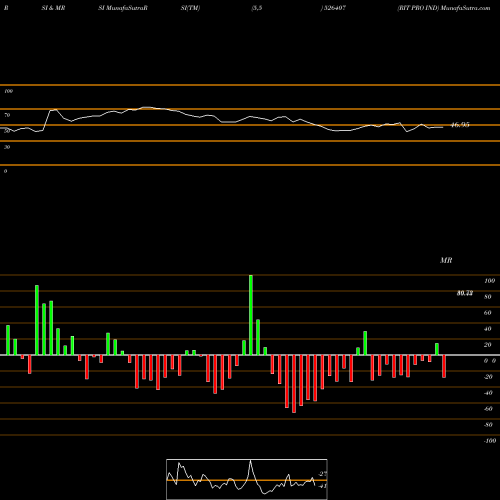
Task: Click the 'SI MunafaSutraR' header text
Action: [123, 8]
